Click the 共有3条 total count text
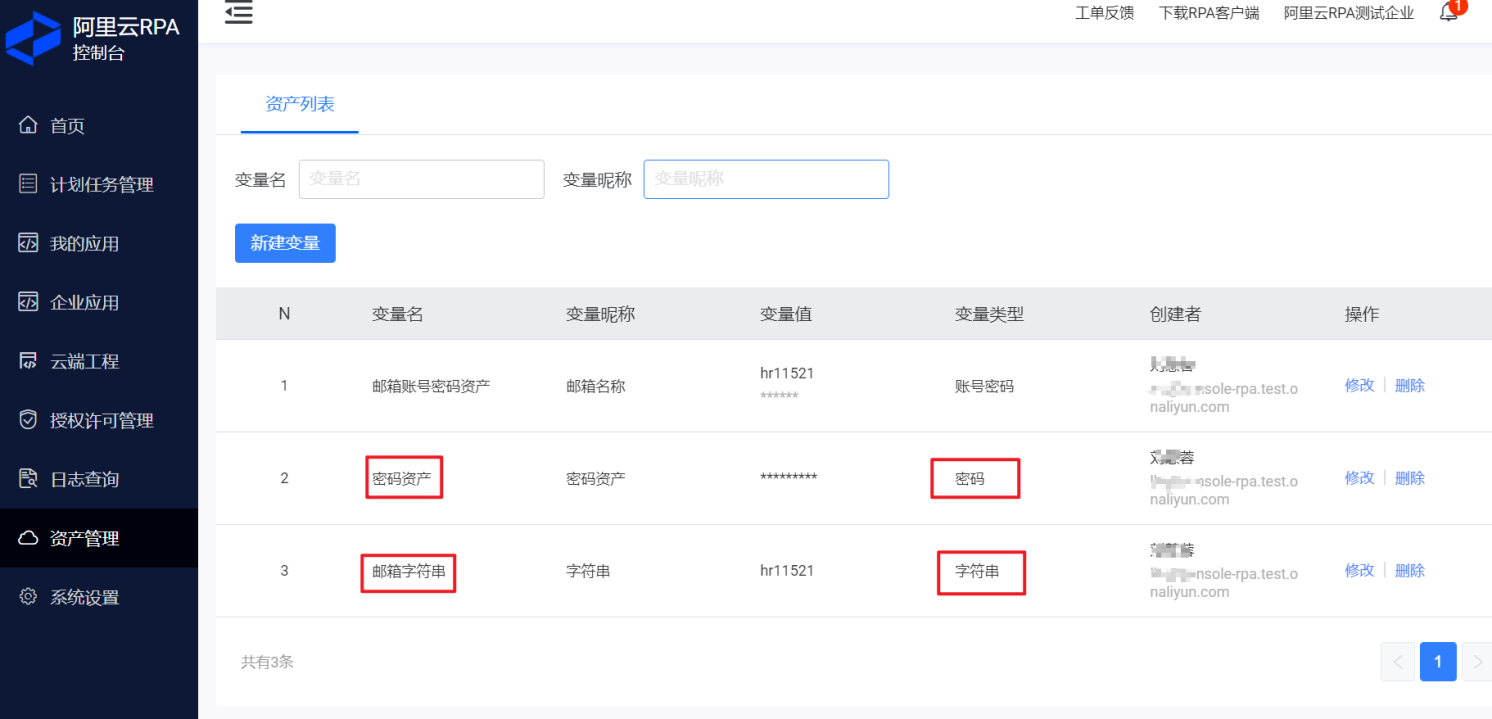Image resolution: width=1492 pixels, height=719 pixels. (x=267, y=662)
